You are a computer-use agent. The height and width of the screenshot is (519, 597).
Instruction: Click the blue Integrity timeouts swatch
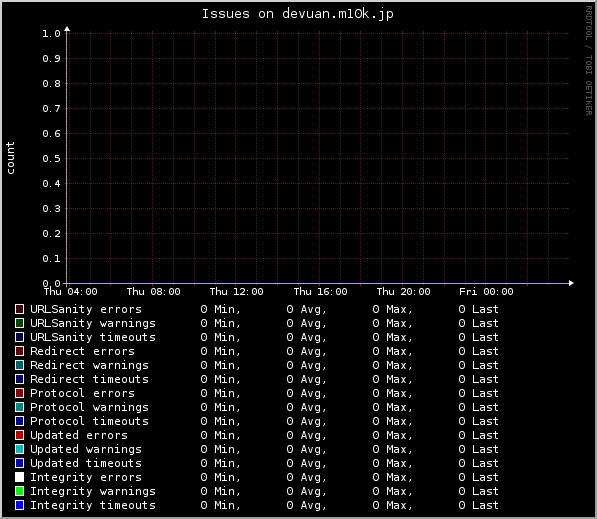tap(19, 505)
